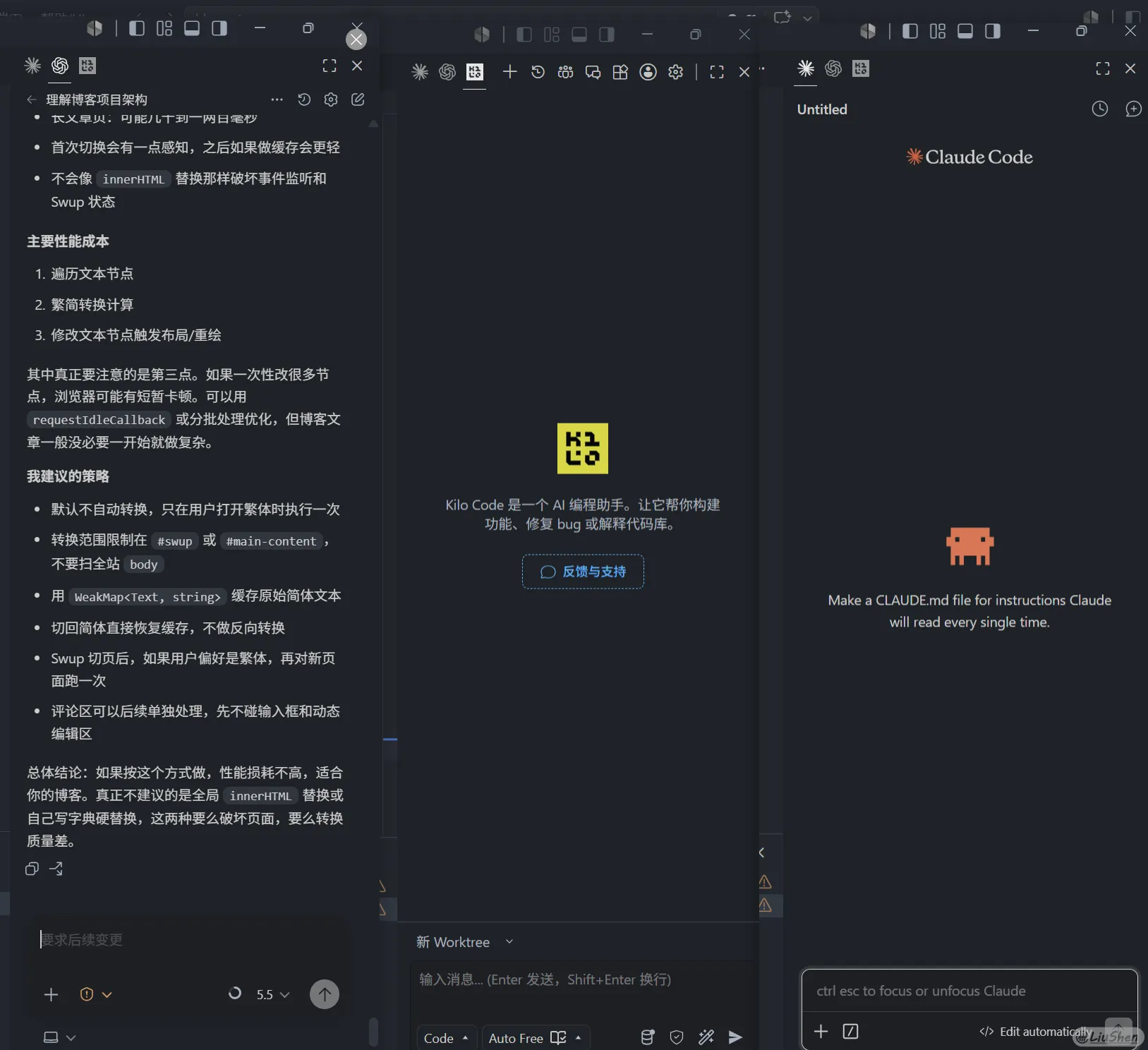Collapse the side strip with the left chevron
This screenshot has height=1050, width=1148.
click(x=761, y=852)
